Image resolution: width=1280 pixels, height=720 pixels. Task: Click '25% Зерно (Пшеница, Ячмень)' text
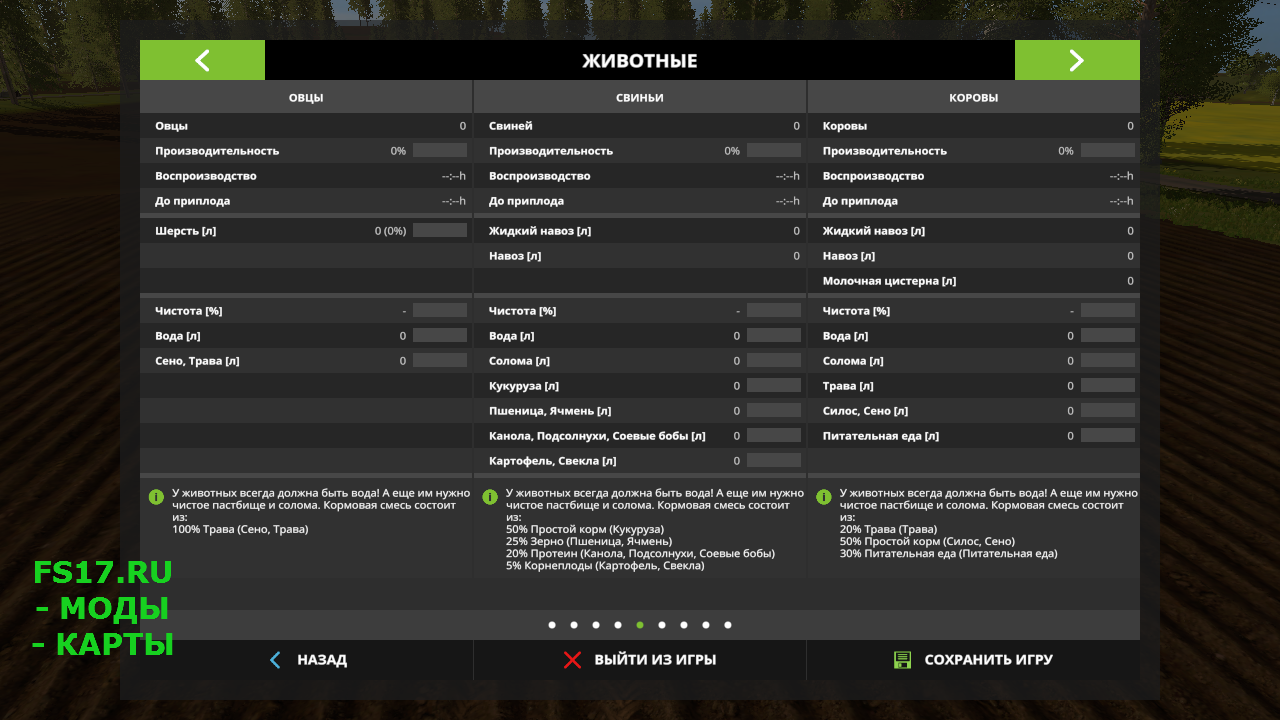[x=589, y=541]
